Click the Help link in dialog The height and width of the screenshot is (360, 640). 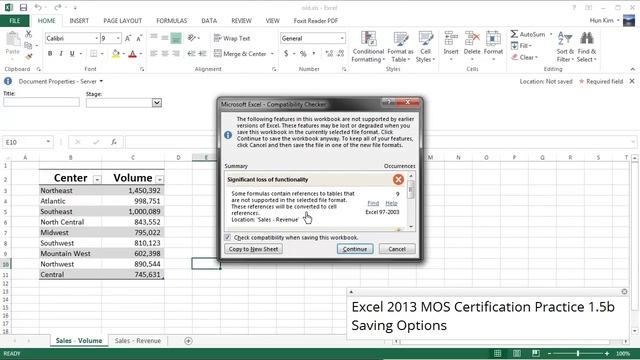pos(391,203)
